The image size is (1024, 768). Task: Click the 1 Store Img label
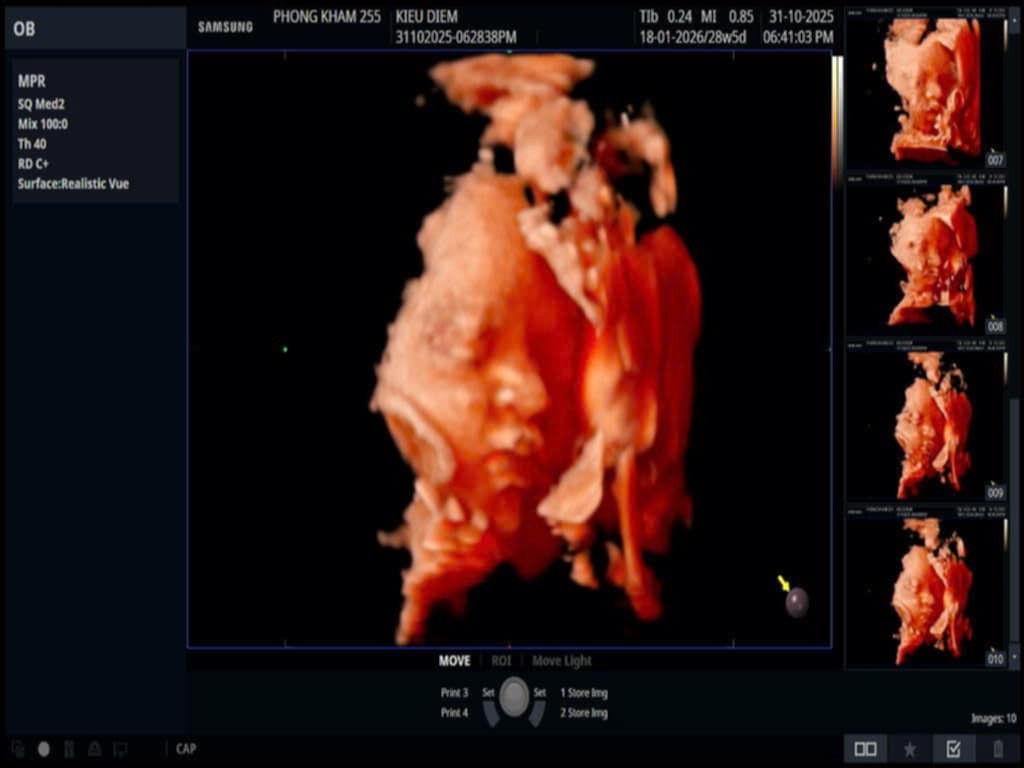click(583, 693)
